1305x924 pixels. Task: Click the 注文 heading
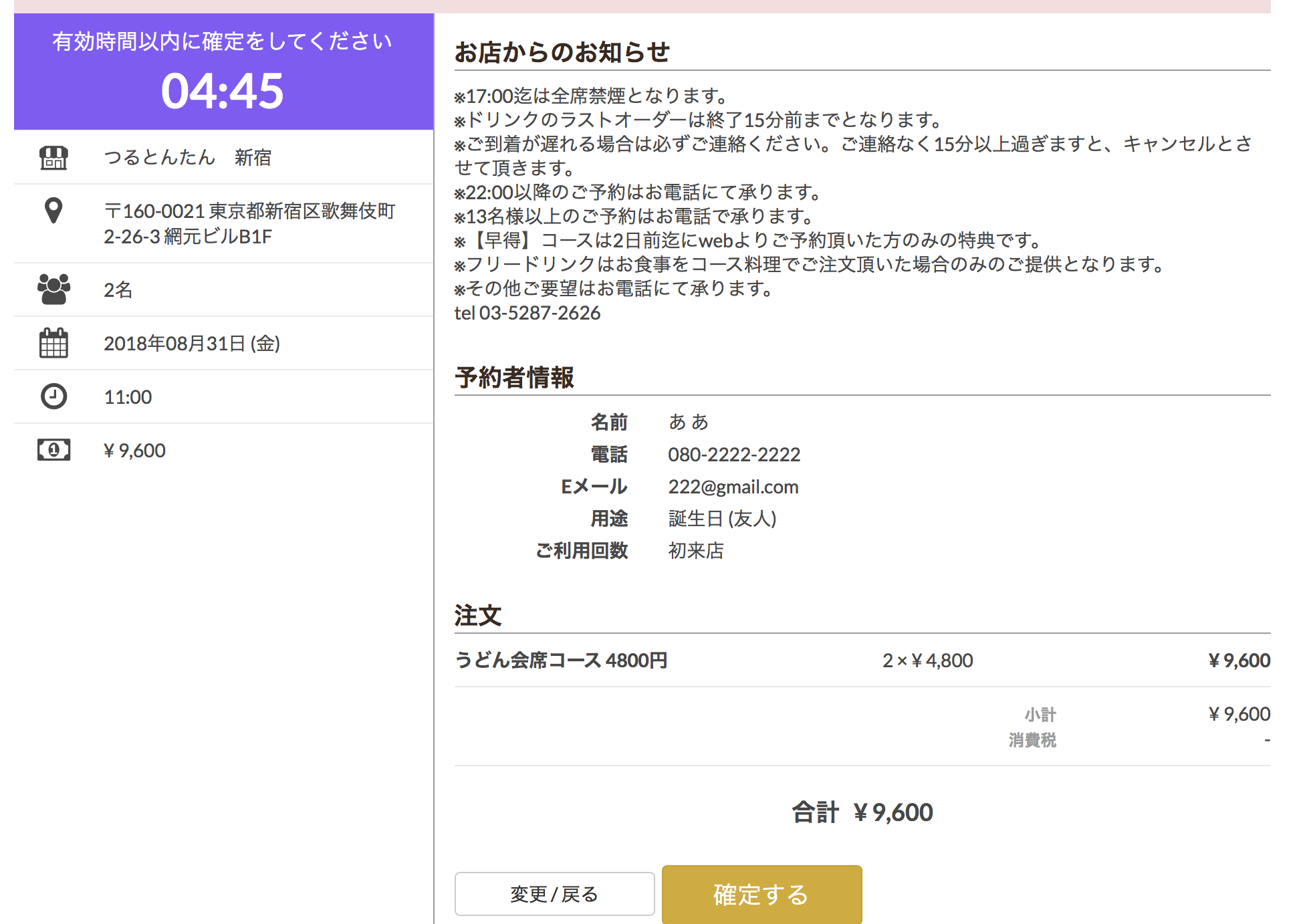point(478,615)
